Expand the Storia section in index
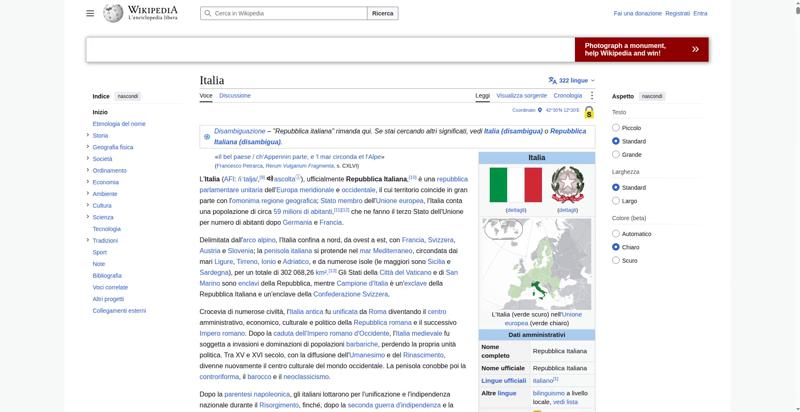Viewport: 800px width, 412px height. point(88,135)
